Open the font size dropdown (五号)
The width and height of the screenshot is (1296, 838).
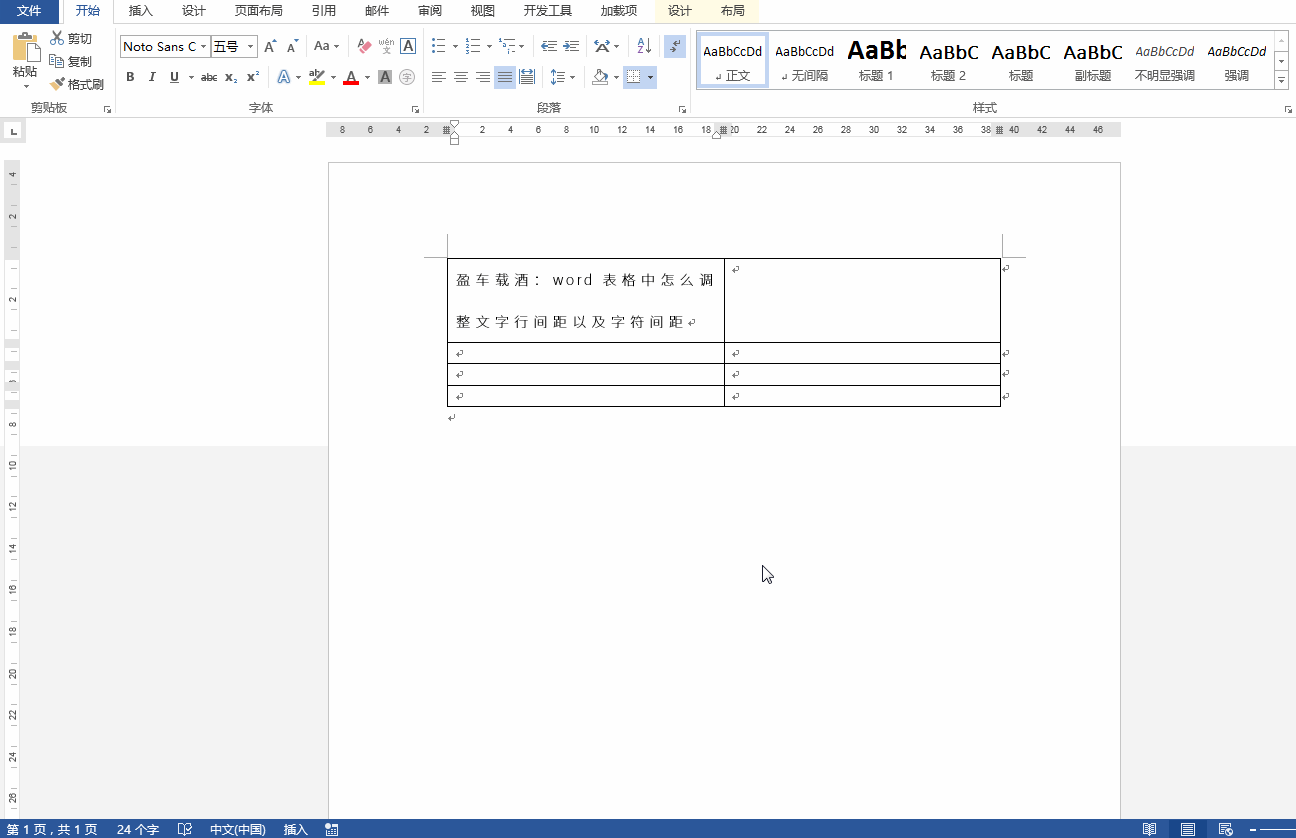(250, 47)
